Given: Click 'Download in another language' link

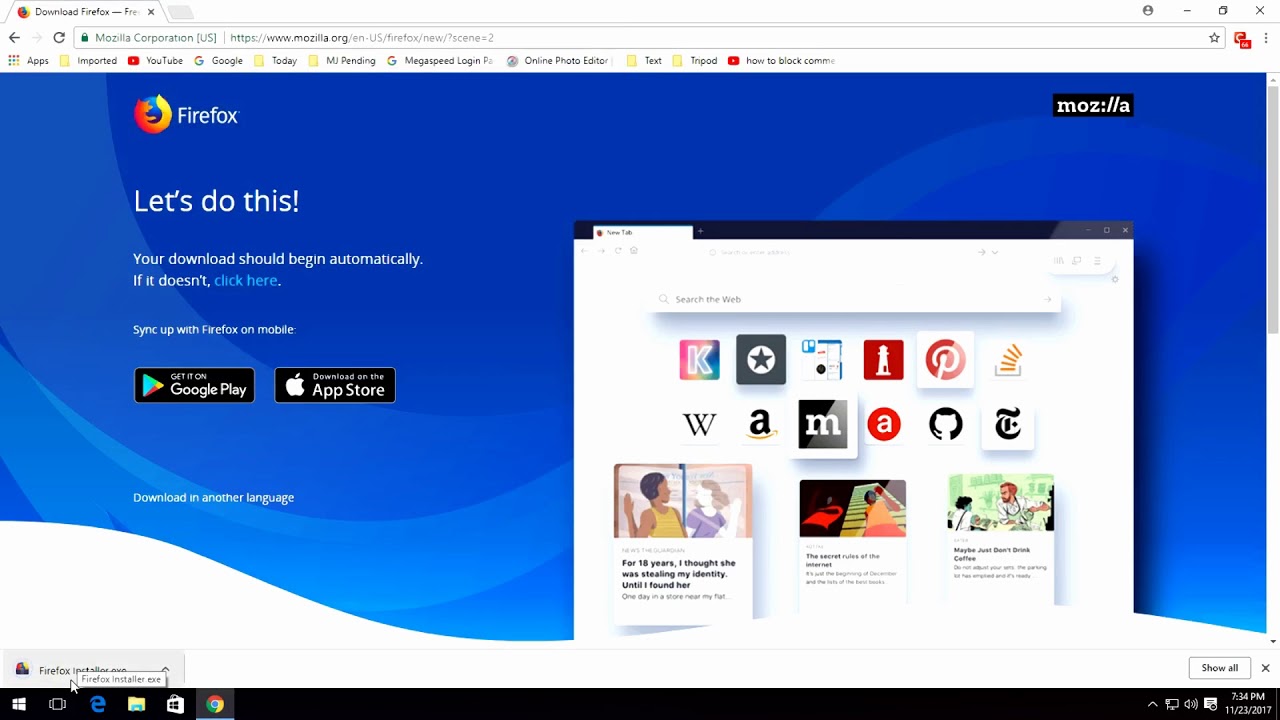Looking at the screenshot, I should [213, 497].
